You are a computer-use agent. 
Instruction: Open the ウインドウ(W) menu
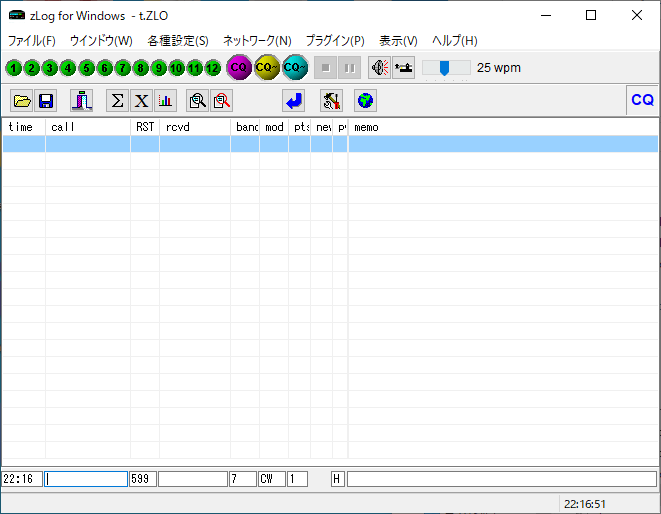101,41
